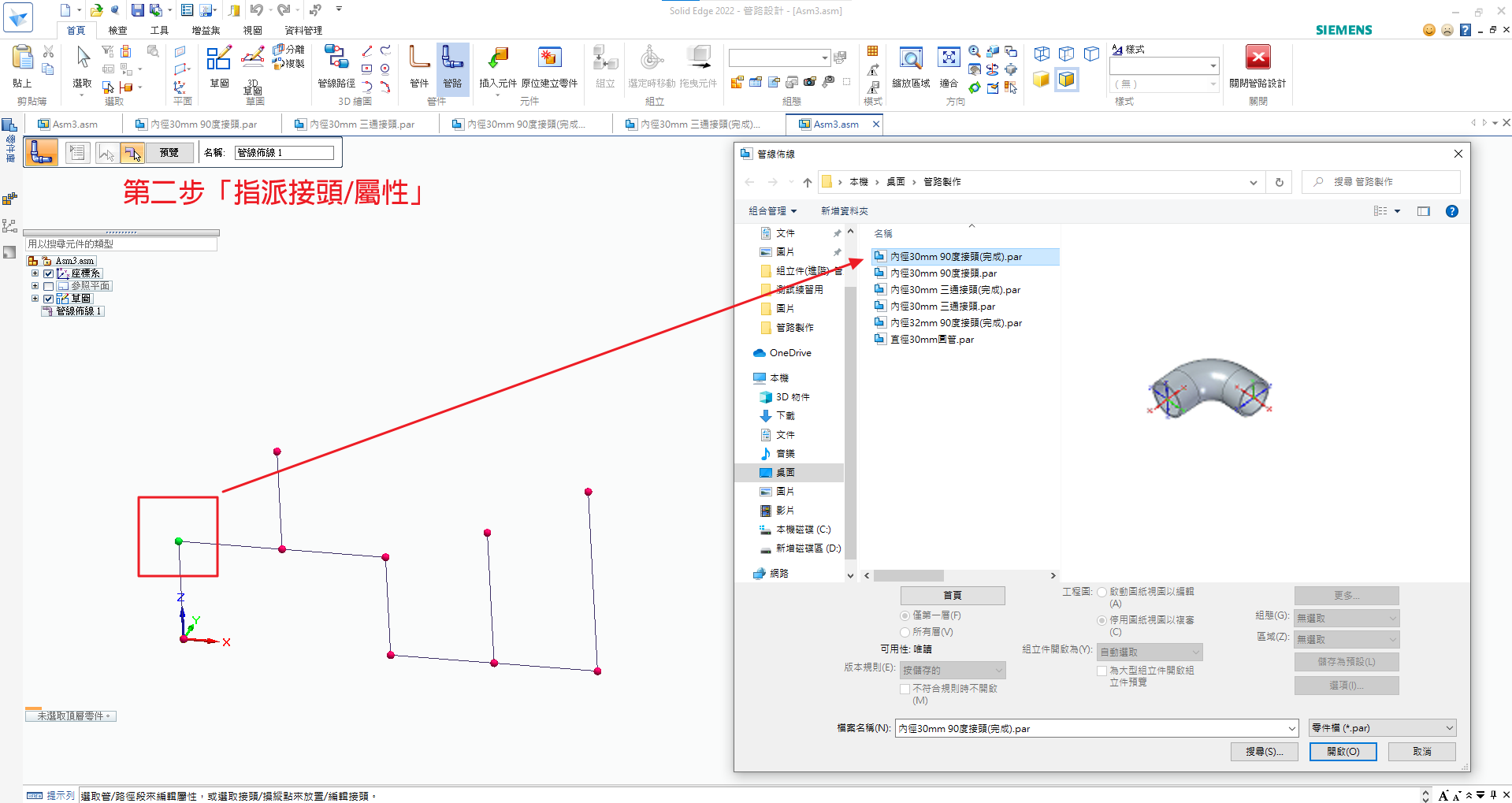Check 為大型組立件開啟組立件預覽 checkbox
The image size is (1512, 803).
pos(1102,671)
